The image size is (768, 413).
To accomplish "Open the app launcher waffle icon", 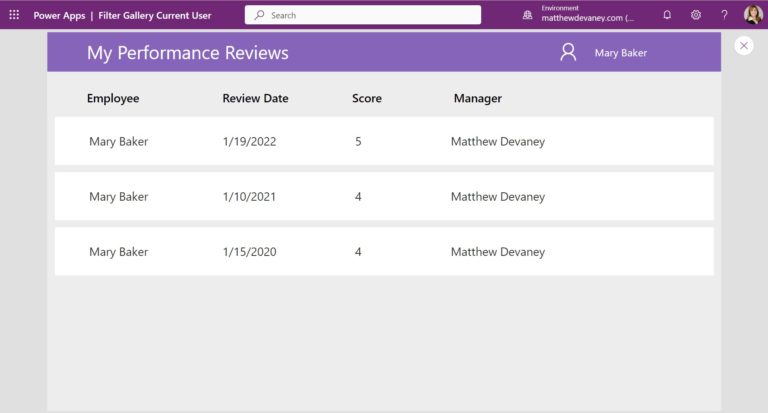I will (14, 15).
